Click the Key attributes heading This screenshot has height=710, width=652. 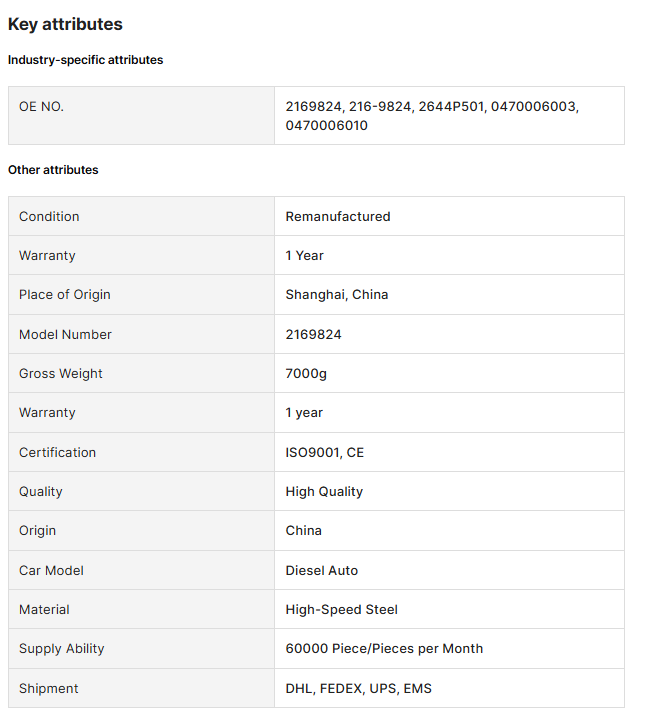(65, 24)
